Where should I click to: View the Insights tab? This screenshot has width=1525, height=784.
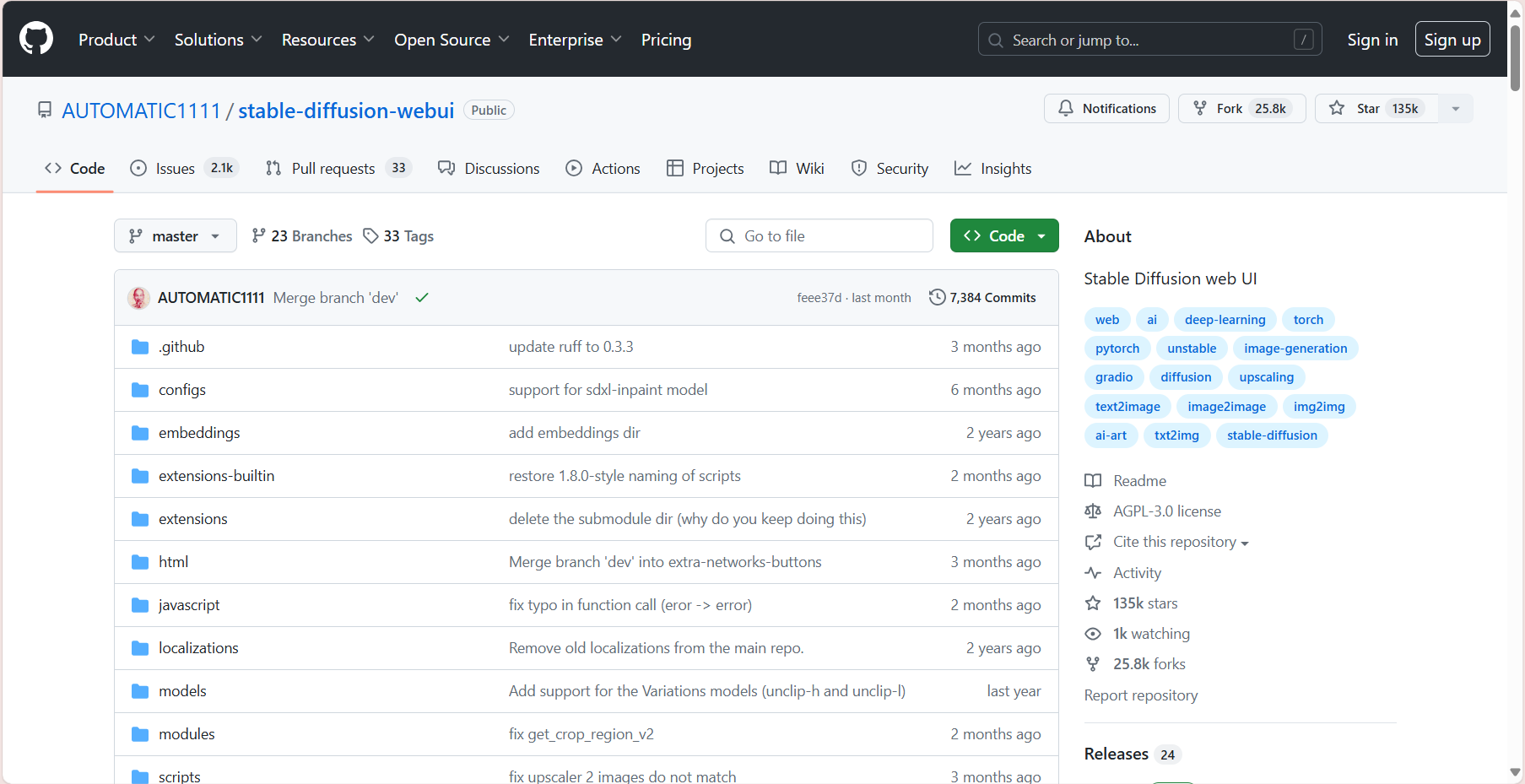tap(992, 169)
